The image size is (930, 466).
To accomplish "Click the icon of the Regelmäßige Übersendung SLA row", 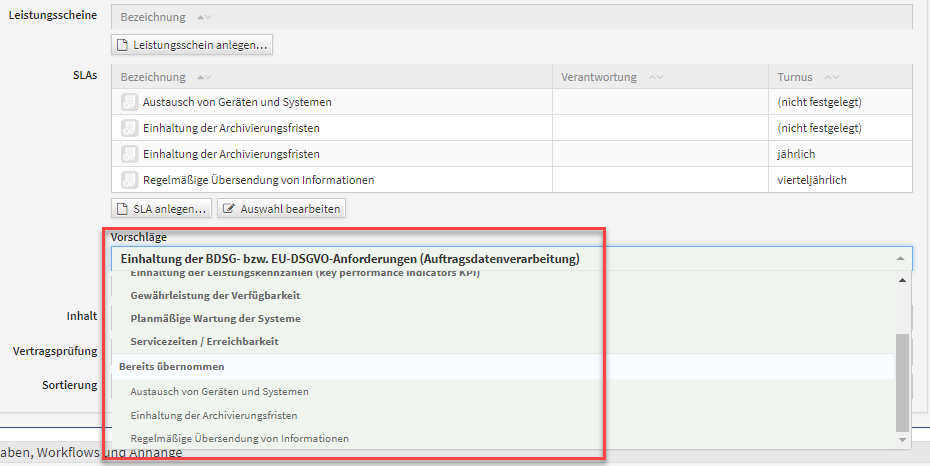I will pos(128,180).
